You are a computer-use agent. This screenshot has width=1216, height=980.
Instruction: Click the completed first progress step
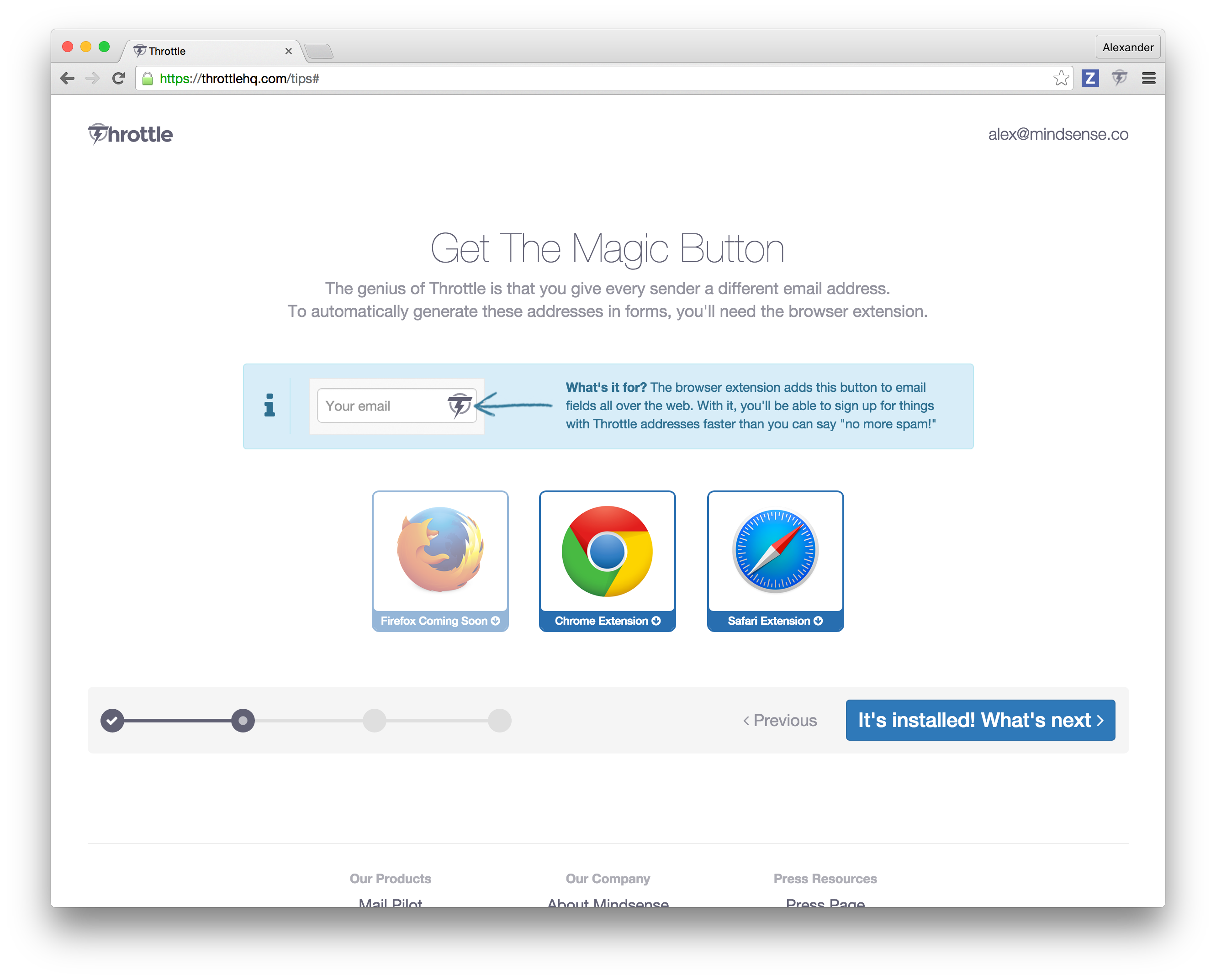112,720
